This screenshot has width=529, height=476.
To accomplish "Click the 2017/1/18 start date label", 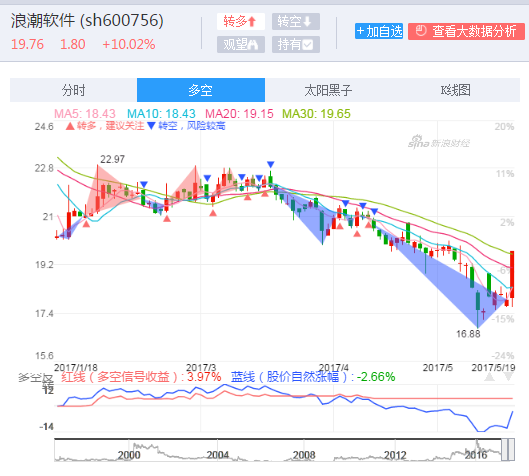I will tap(76, 367).
